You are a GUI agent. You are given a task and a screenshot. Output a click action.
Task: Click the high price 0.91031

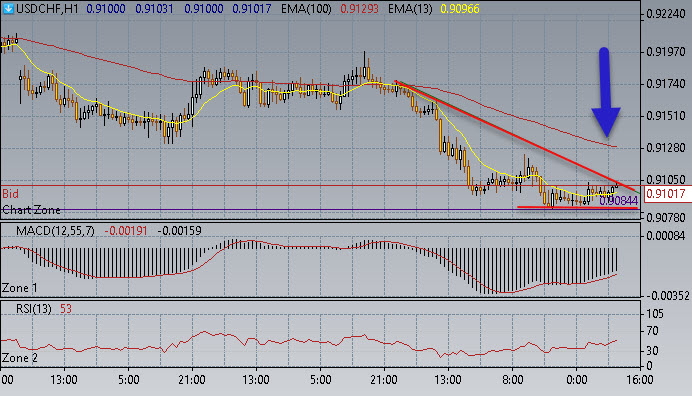(154, 9)
